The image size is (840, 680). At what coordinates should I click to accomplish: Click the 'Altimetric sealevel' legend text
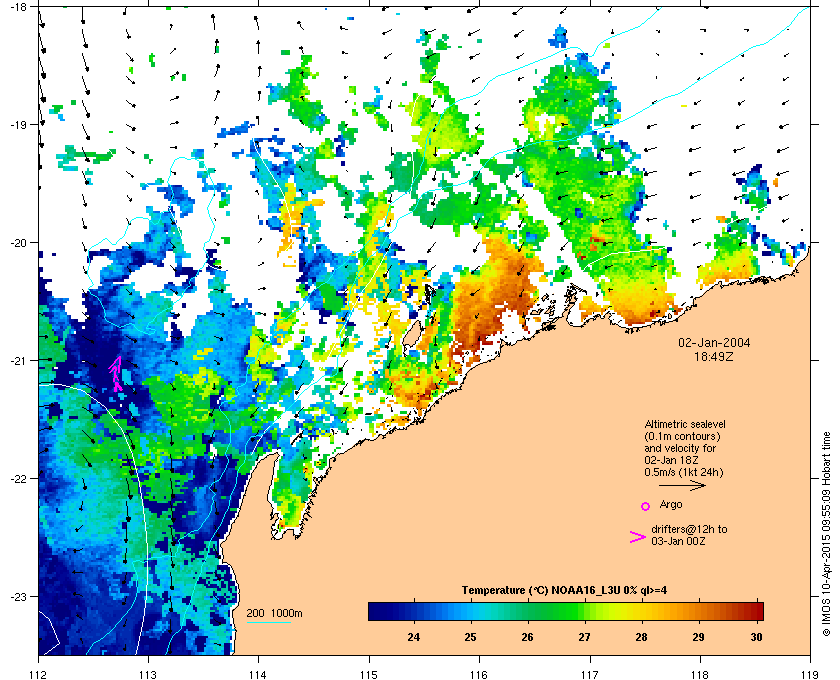(x=685, y=424)
